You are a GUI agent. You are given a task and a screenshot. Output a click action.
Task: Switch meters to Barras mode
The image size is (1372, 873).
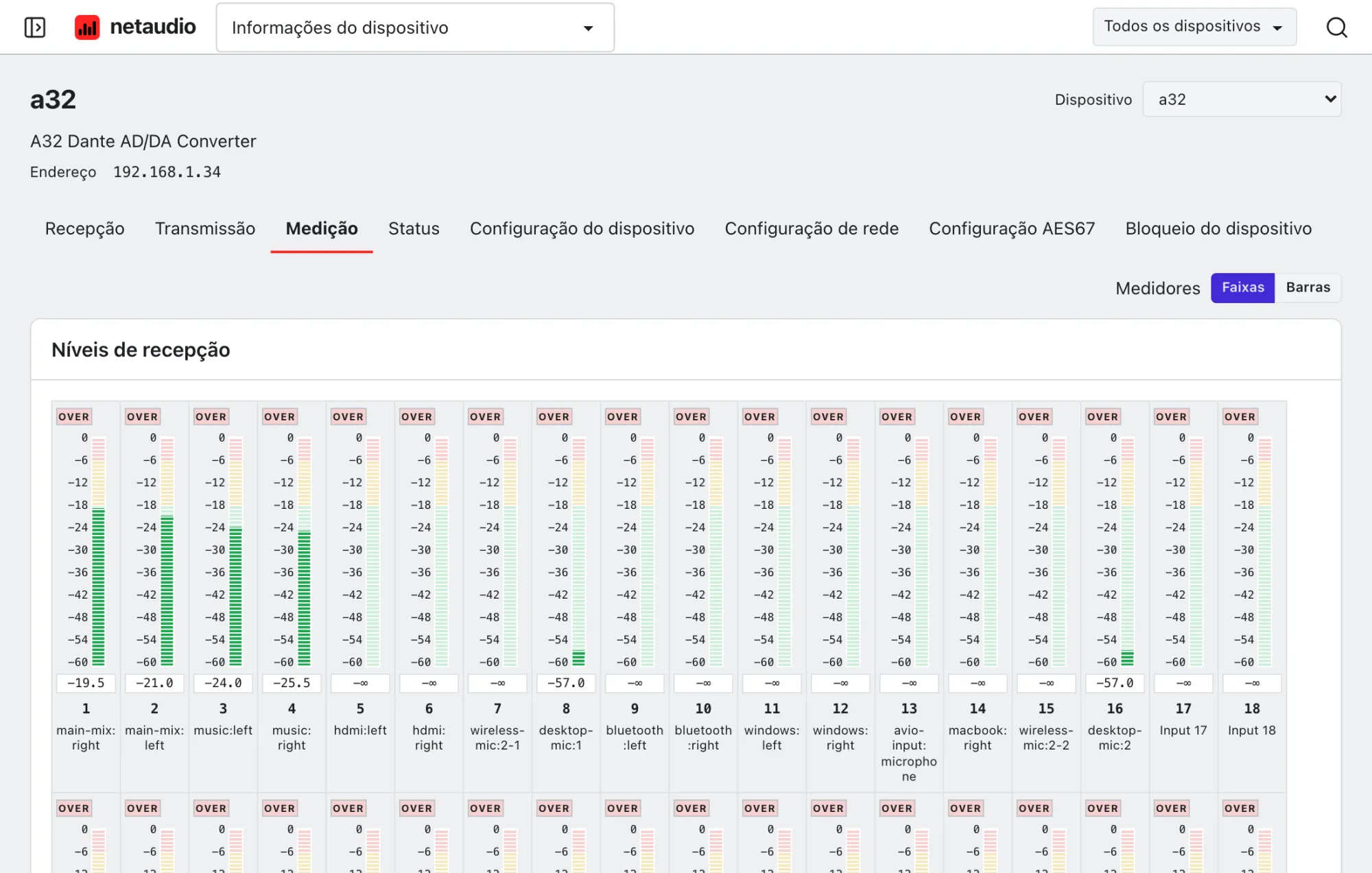pyautogui.click(x=1308, y=287)
